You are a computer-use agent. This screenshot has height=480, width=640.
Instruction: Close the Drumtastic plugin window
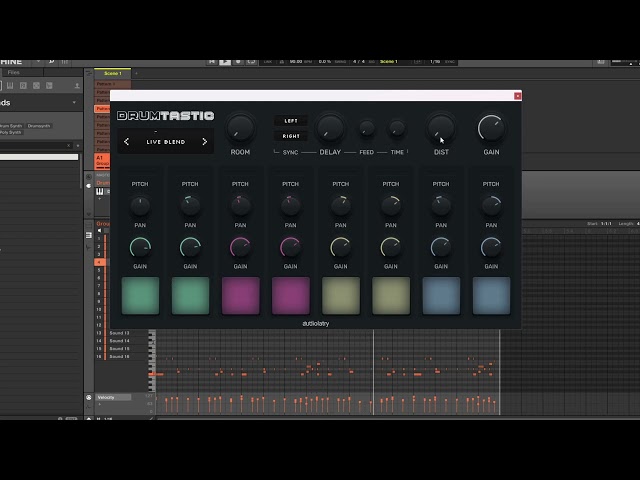[x=518, y=96]
